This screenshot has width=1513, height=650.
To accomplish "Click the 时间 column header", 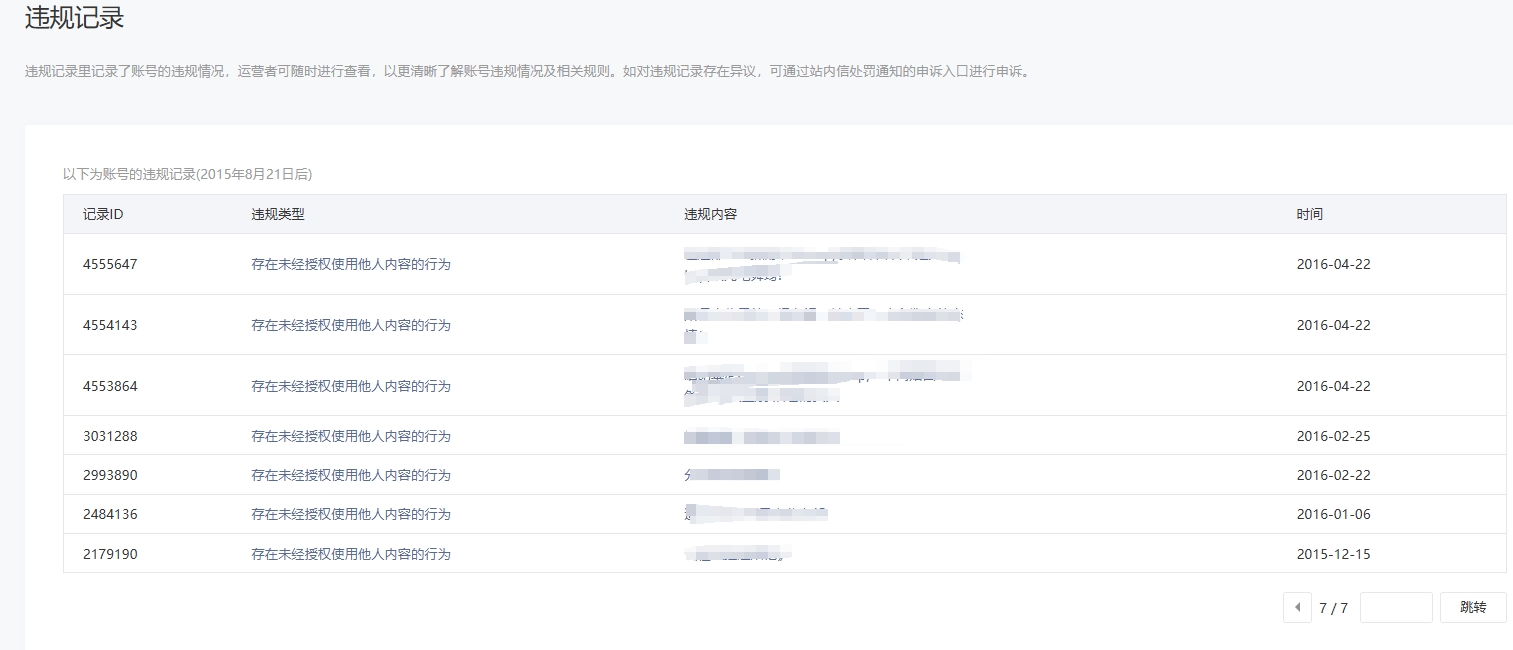I will [1309, 214].
